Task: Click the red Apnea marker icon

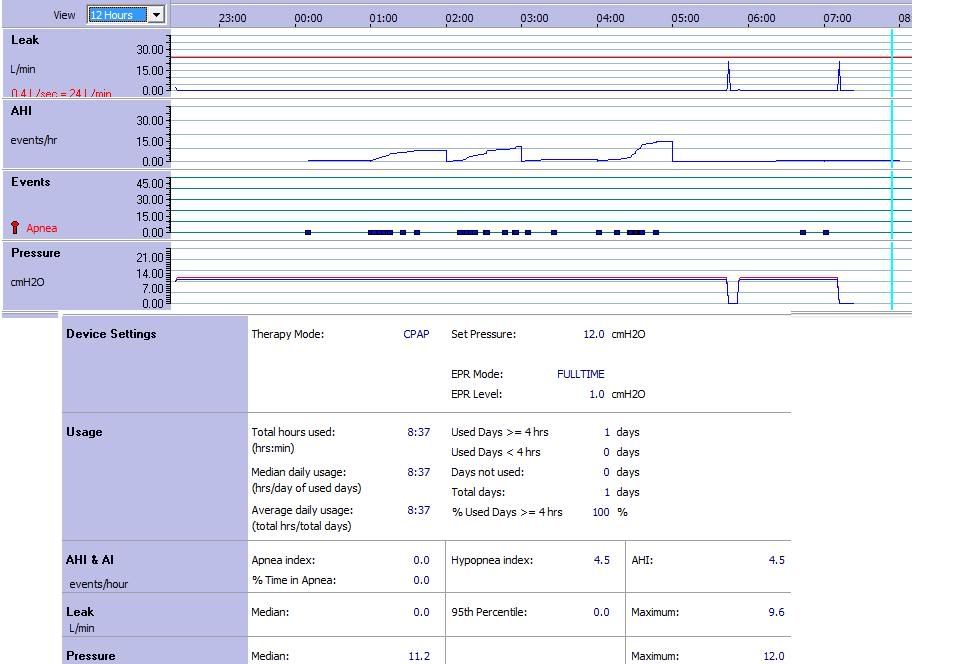Action: click(x=15, y=228)
